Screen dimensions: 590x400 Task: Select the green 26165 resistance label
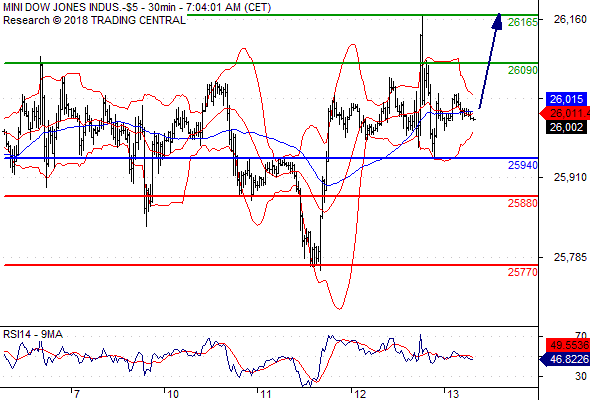point(523,23)
